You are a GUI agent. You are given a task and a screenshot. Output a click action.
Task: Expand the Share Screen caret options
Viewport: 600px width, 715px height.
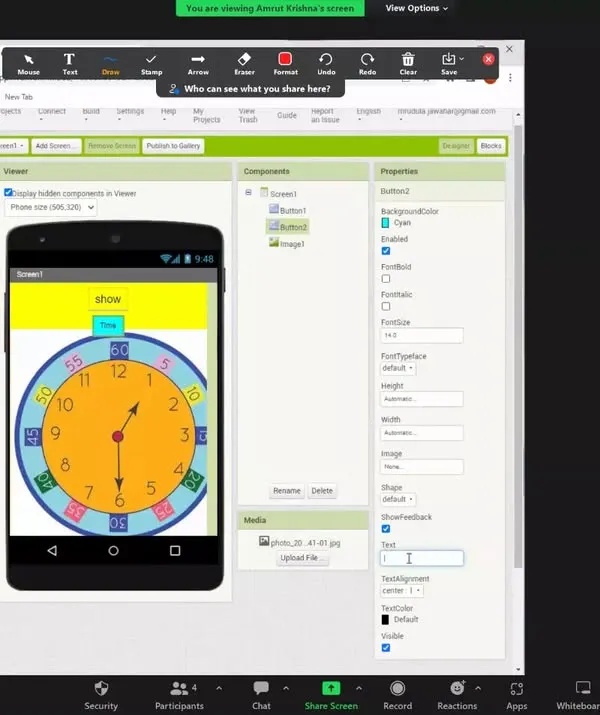(359, 688)
